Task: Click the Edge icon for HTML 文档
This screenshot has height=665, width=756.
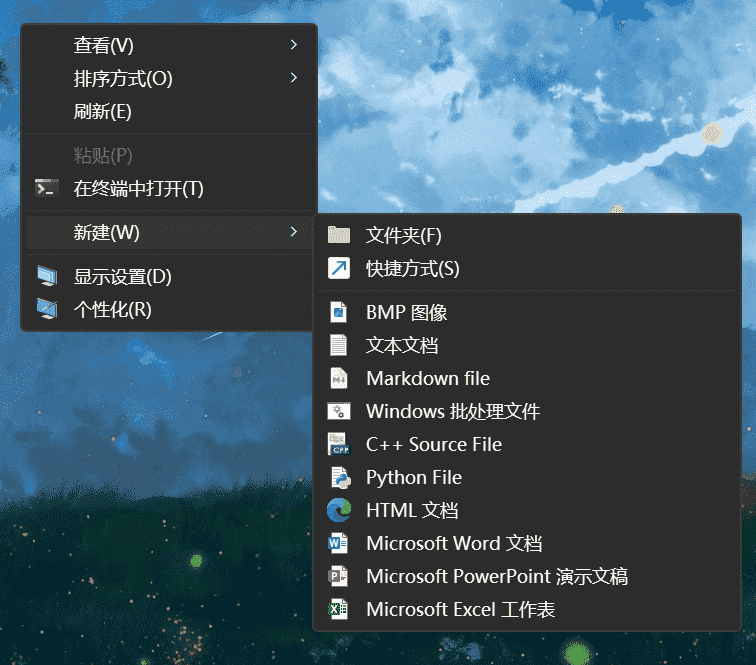Action: [339, 510]
